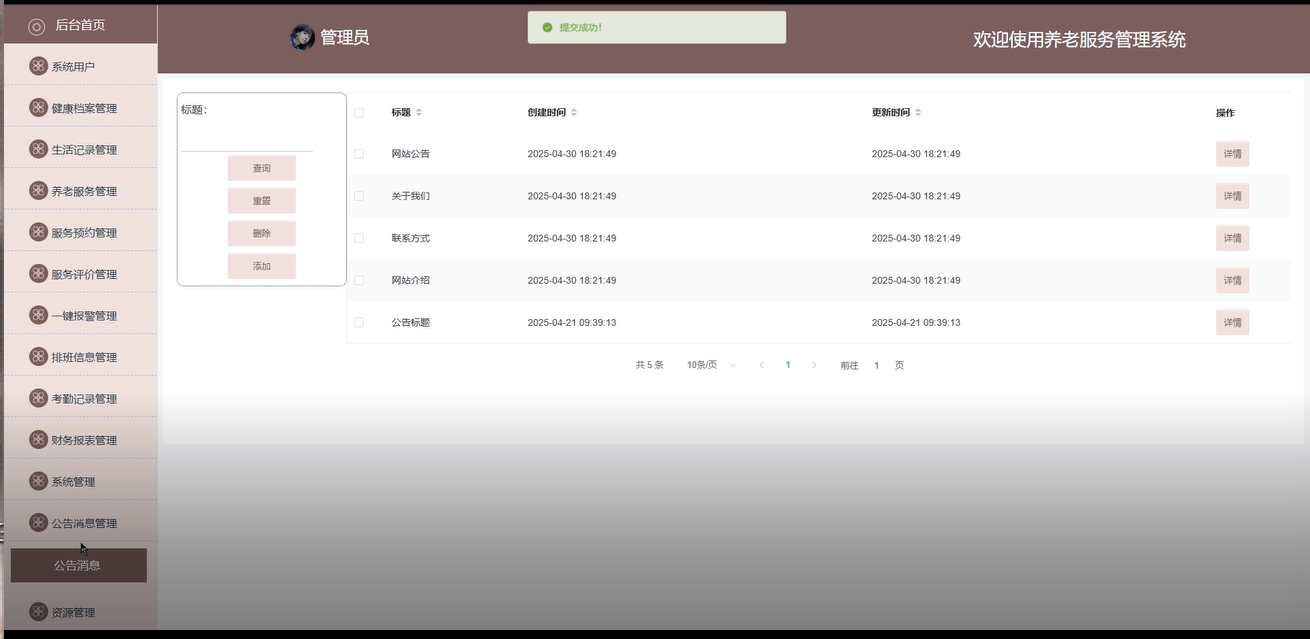The width and height of the screenshot is (1310, 639).
Task: Open 详情 for 联系方式
Action: 1232,238
